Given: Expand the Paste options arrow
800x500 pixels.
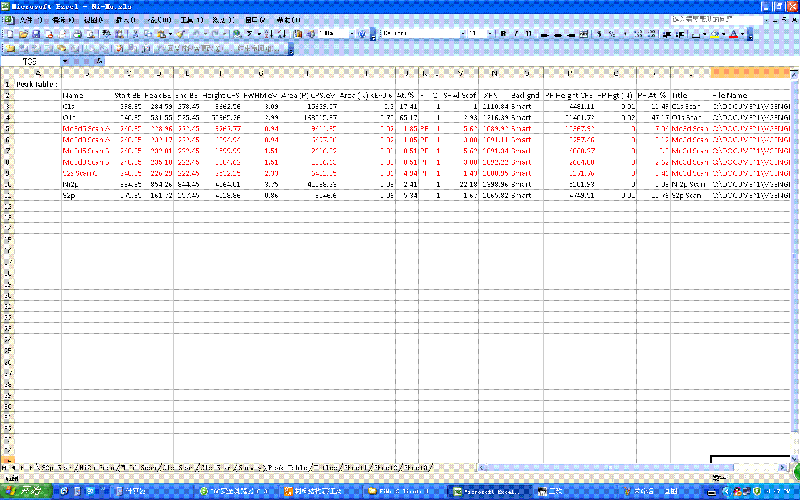Looking at the screenshot, I should coord(170,34).
